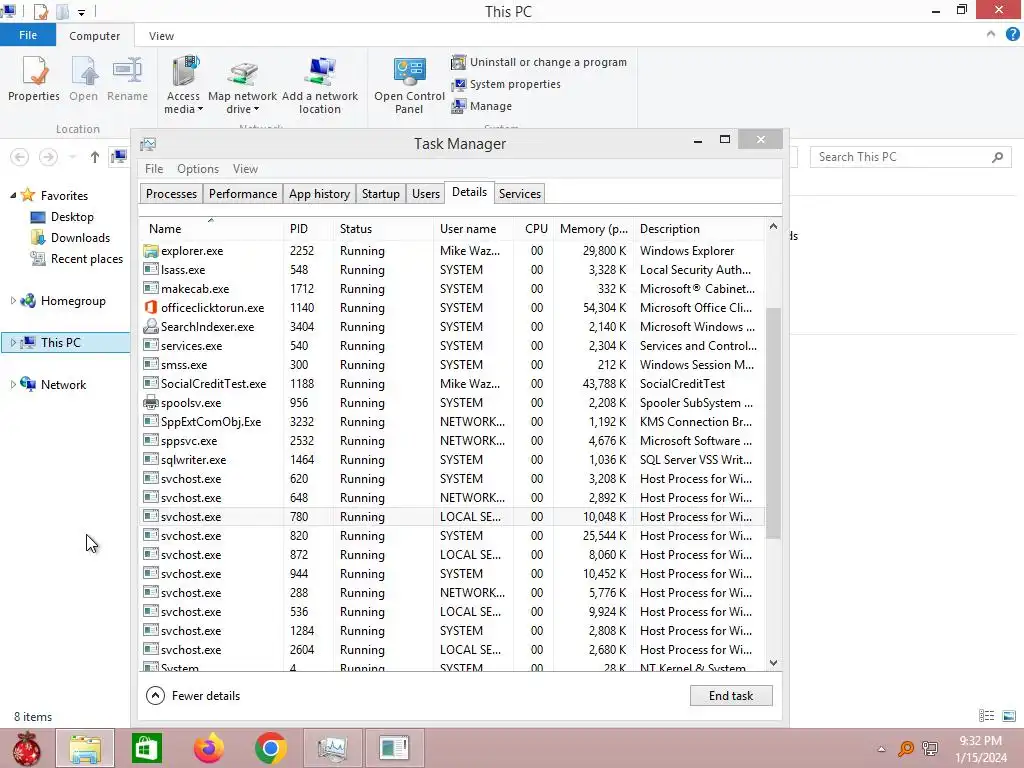Screen dimensions: 1024x768
Task: Collapse Task Manager with Fewer details
Action: click(193, 696)
